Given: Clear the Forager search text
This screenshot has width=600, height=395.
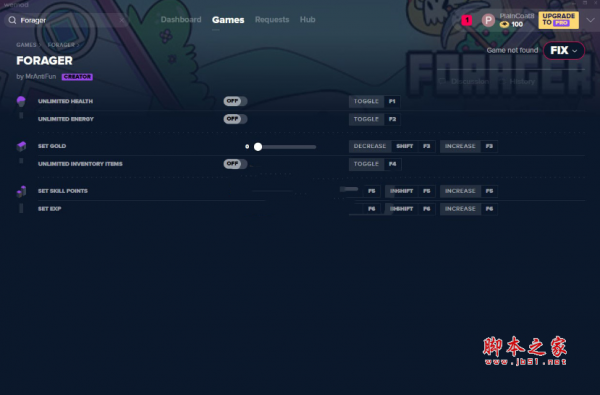Looking at the screenshot, I should coord(122,20).
